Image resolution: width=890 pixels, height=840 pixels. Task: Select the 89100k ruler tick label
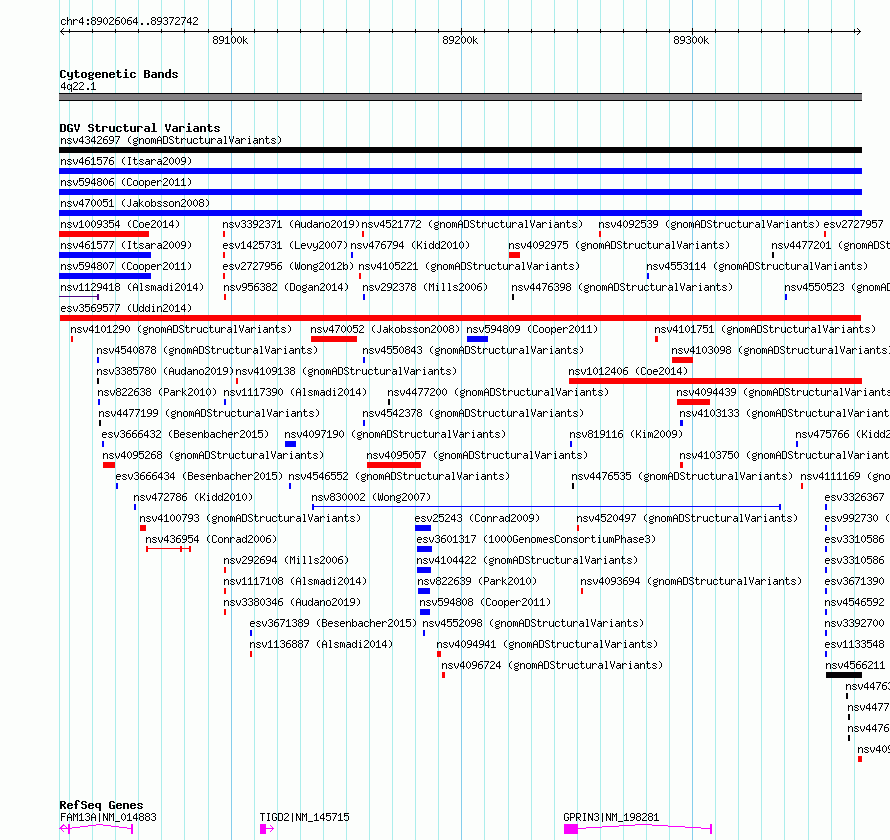coord(230,40)
